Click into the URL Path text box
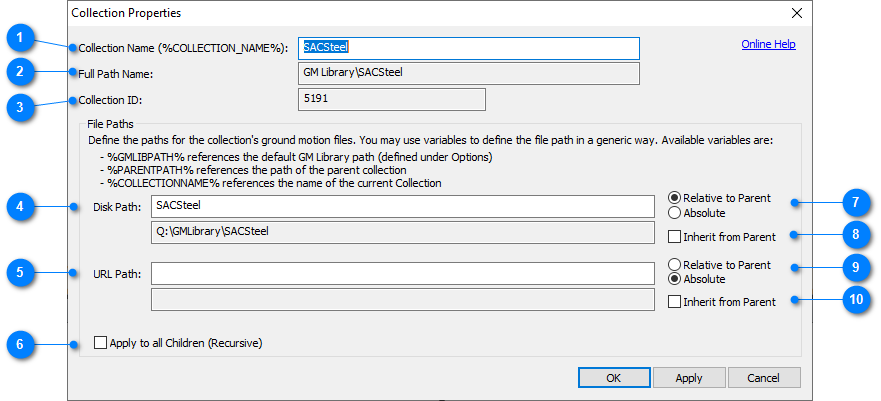Image resolution: width=881 pixels, height=401 pixels. [x=403, y=274]
